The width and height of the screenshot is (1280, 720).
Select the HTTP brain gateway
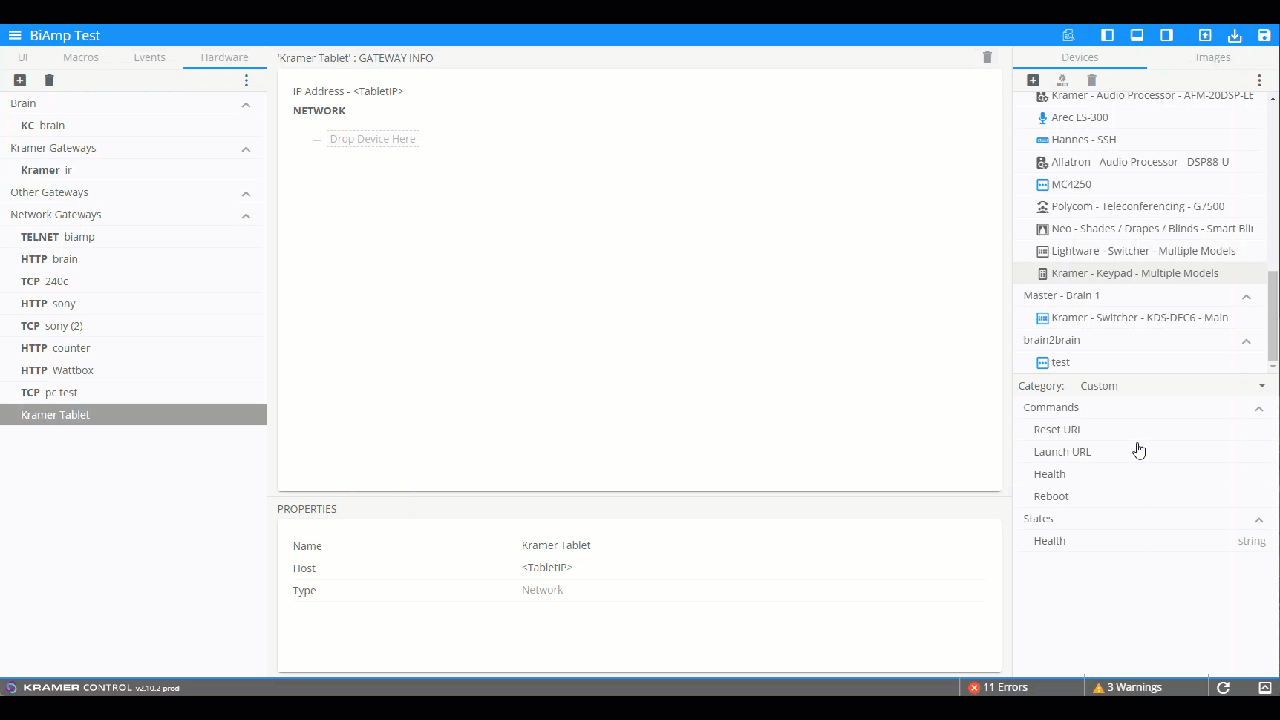coord(133,259)
